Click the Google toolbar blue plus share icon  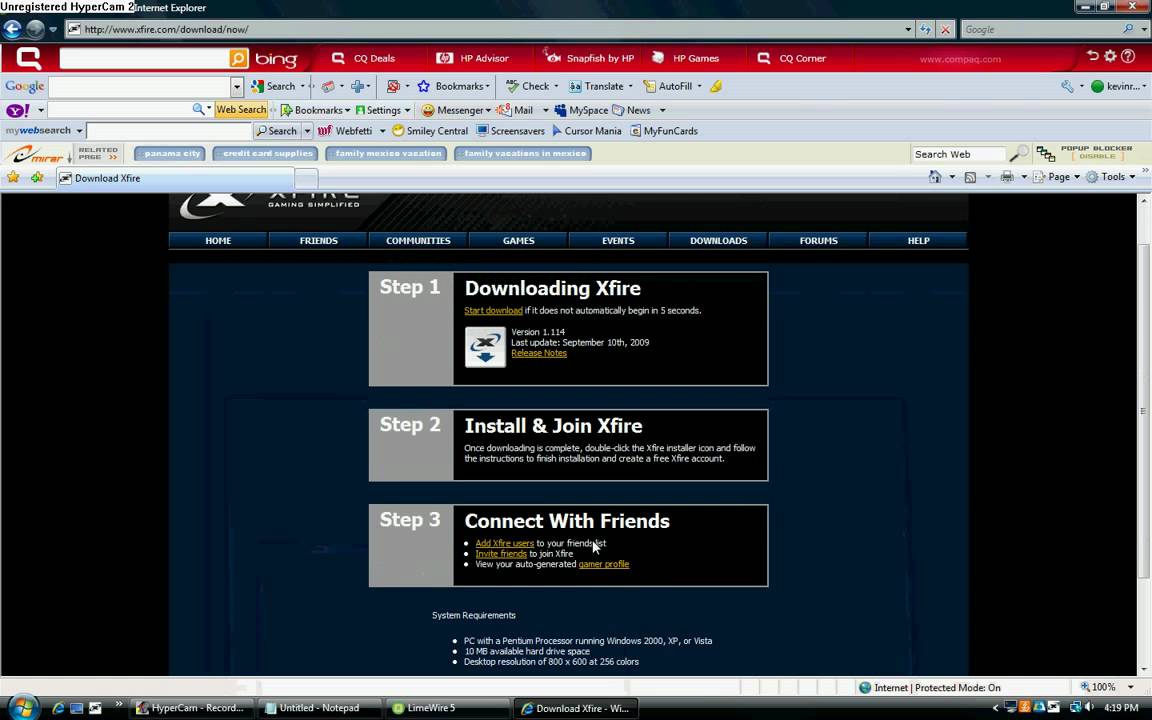click(x=358, y=86)
